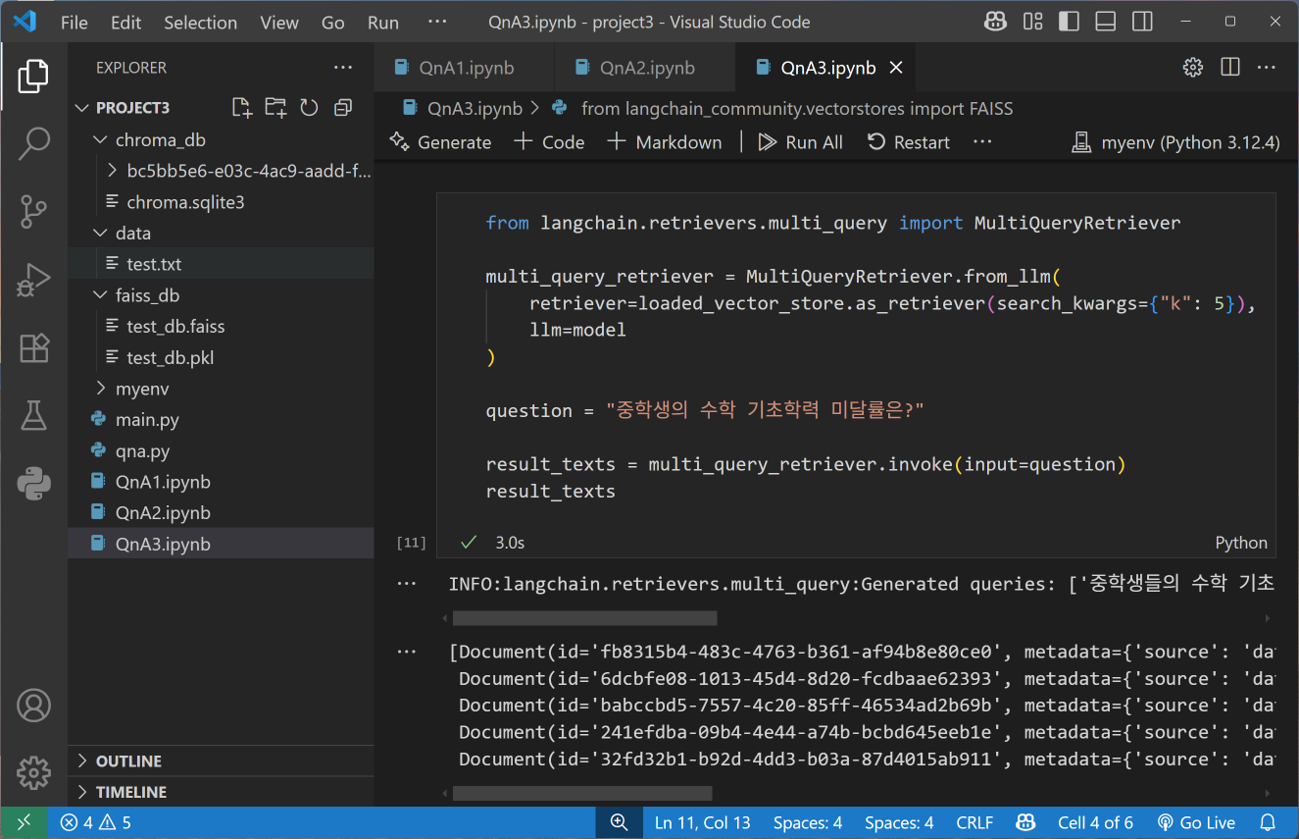1299x839 pixels.
Task: Open output actions ellipsis beside Document list
Action: pos(406,651)
